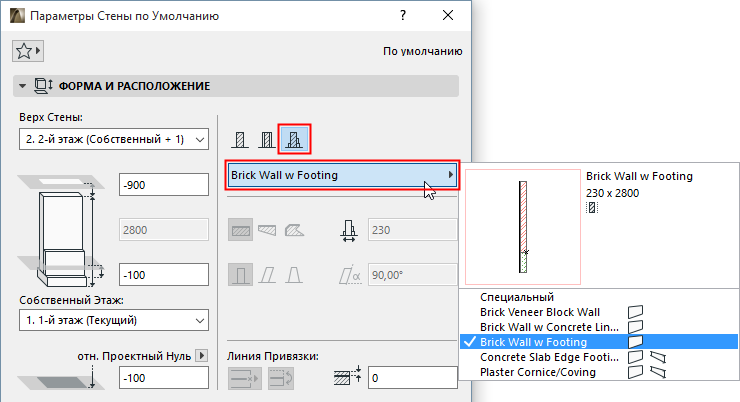
Task: Choose Plaster Cornice/Coving from the list
Action: (x=540, y=372)
